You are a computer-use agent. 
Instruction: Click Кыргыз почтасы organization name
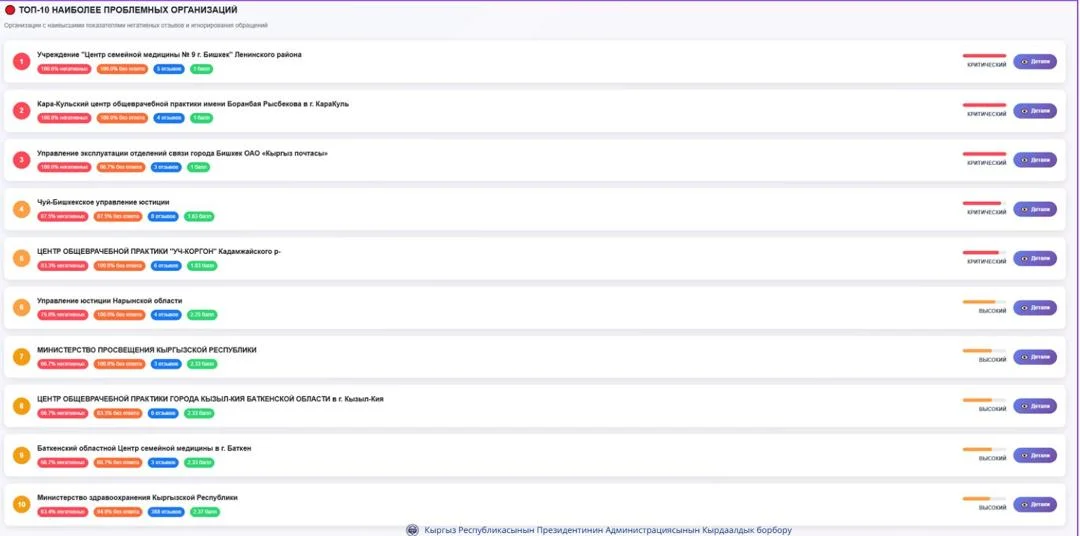[x=182, y=153]
